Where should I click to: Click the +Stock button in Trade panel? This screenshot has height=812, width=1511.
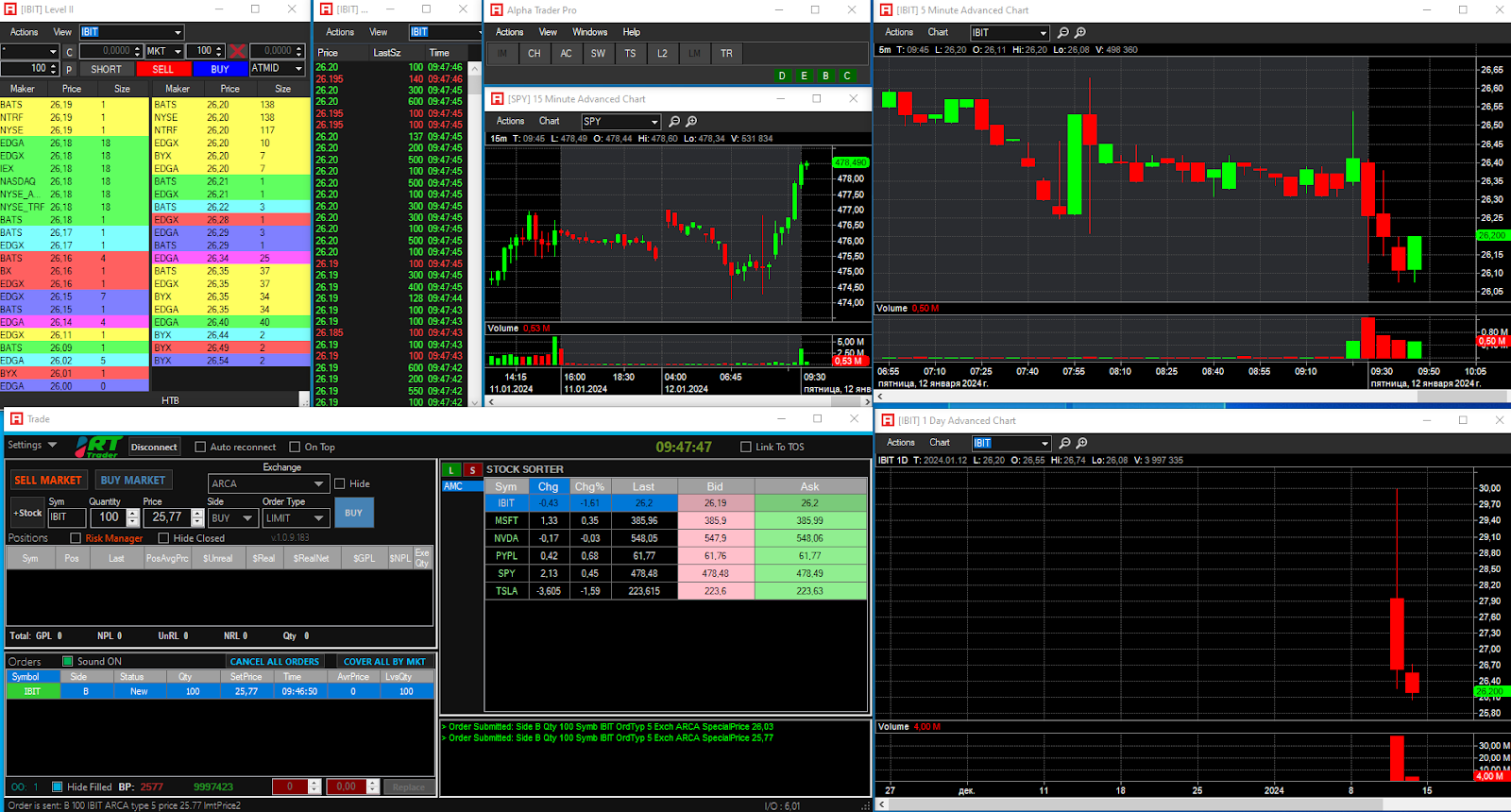coord(27,514)
